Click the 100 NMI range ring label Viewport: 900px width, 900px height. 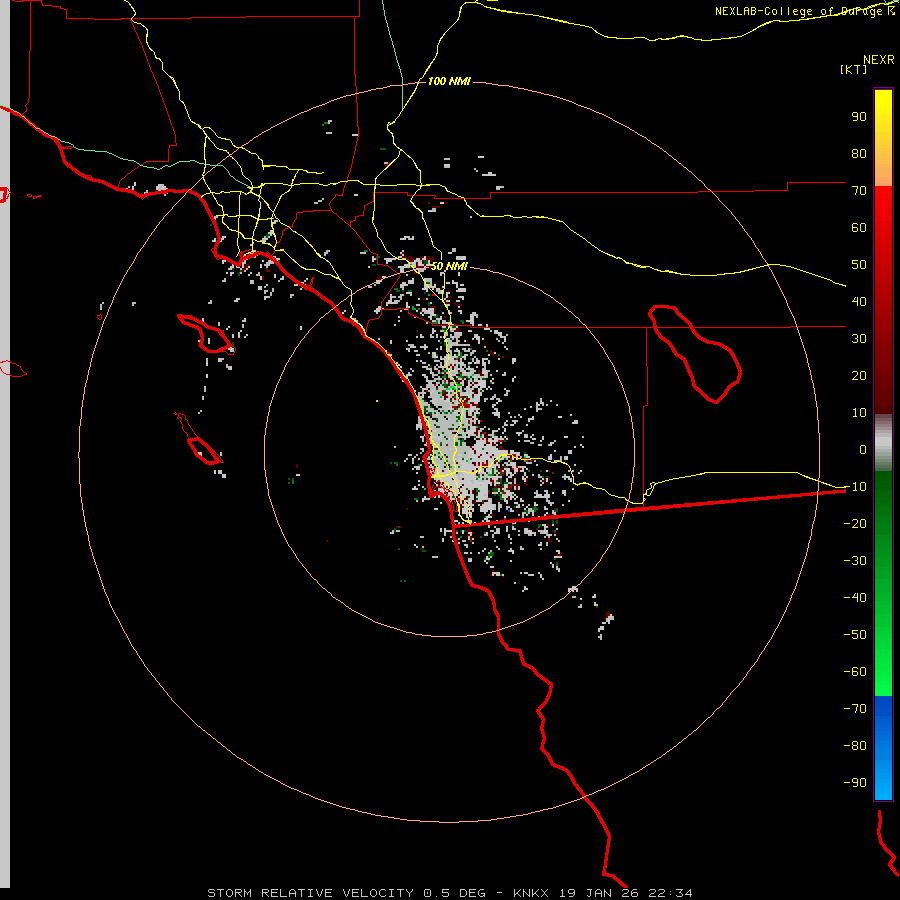pos(449,82)
